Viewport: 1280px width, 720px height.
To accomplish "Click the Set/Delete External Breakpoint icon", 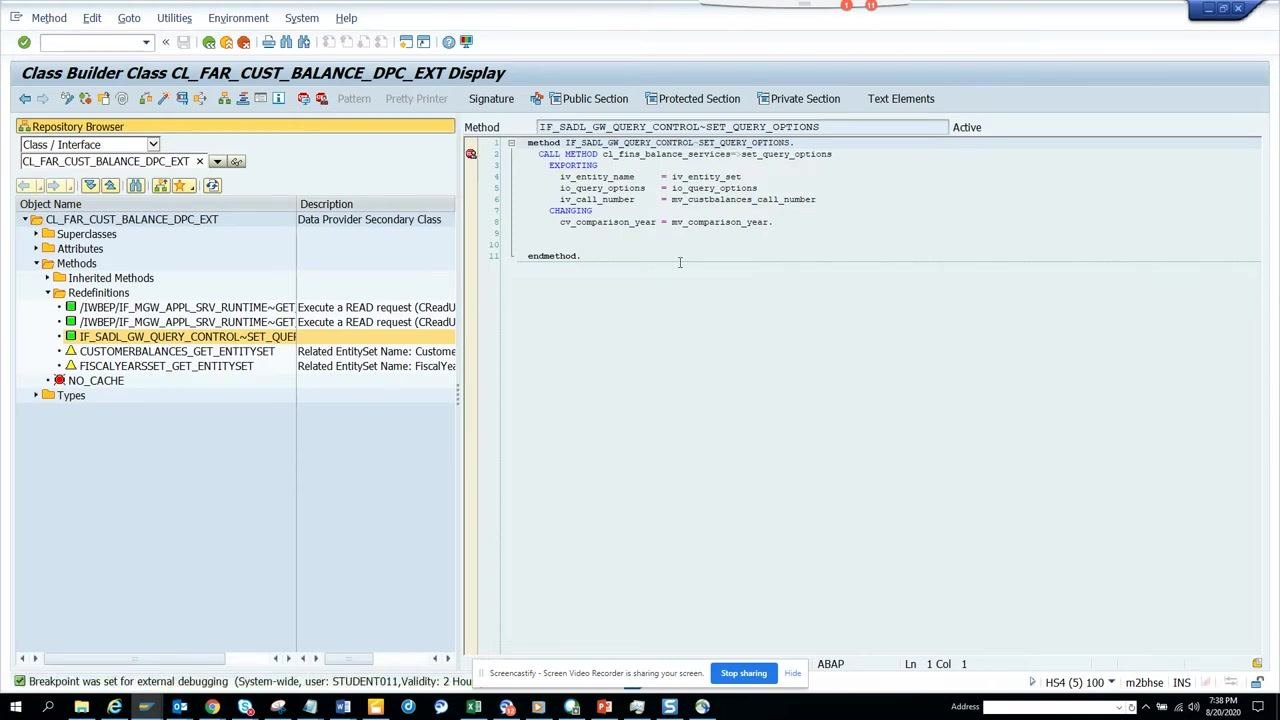I will pos(322,98).
